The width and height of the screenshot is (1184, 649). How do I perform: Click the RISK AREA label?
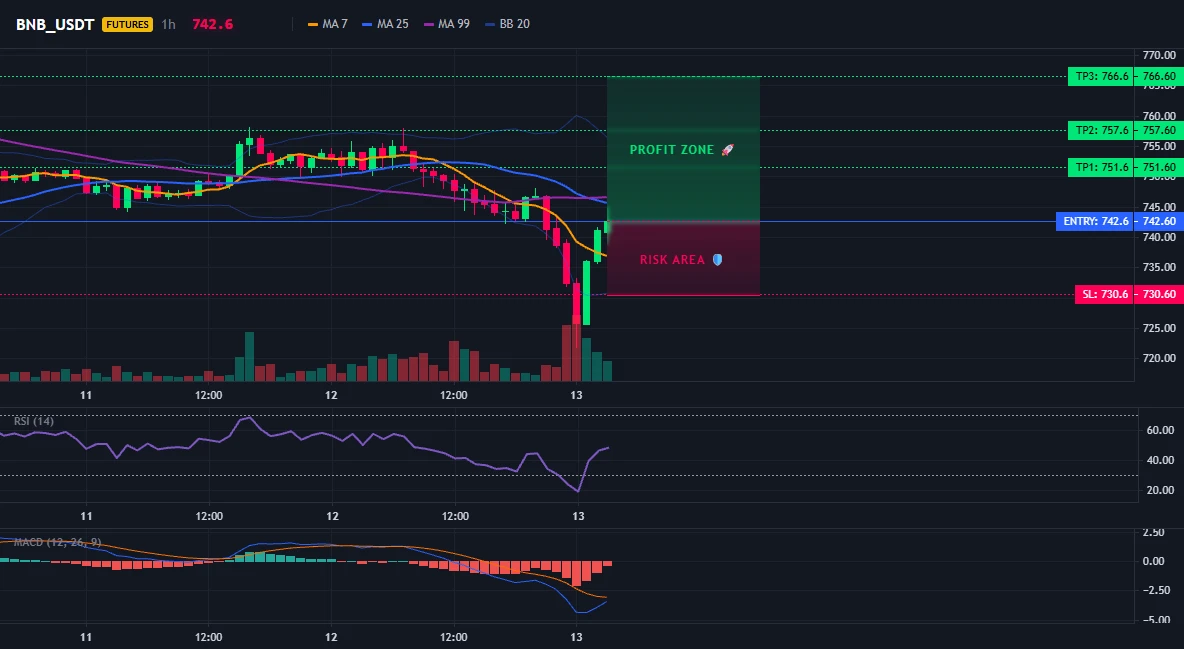[681, 260]
